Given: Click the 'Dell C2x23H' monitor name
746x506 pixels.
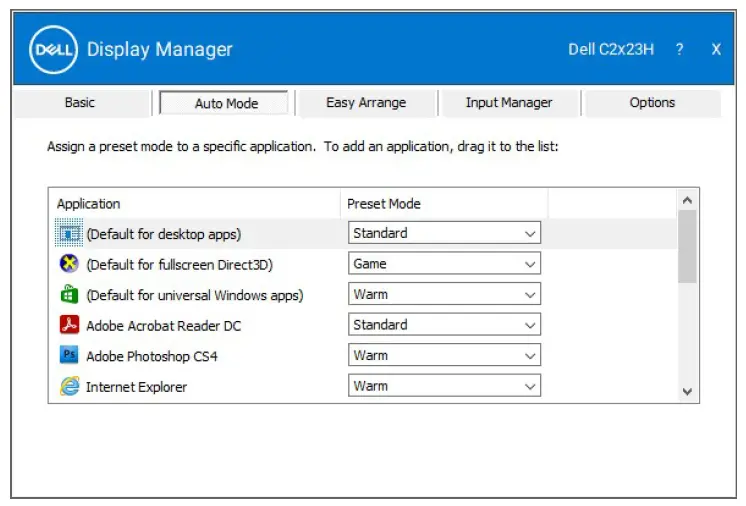Looking at the screenshot, I should pyautogui.click(x=611, y=49).
